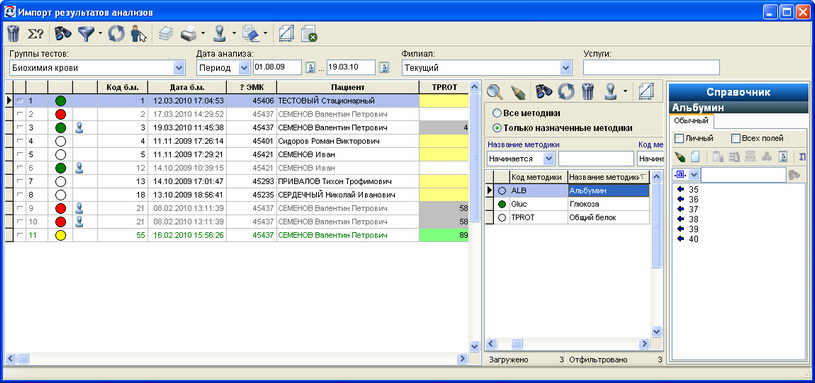Tick the checkbox in row 1 ТЕСТОВЫЙ Стационарный

pos(20,101)
